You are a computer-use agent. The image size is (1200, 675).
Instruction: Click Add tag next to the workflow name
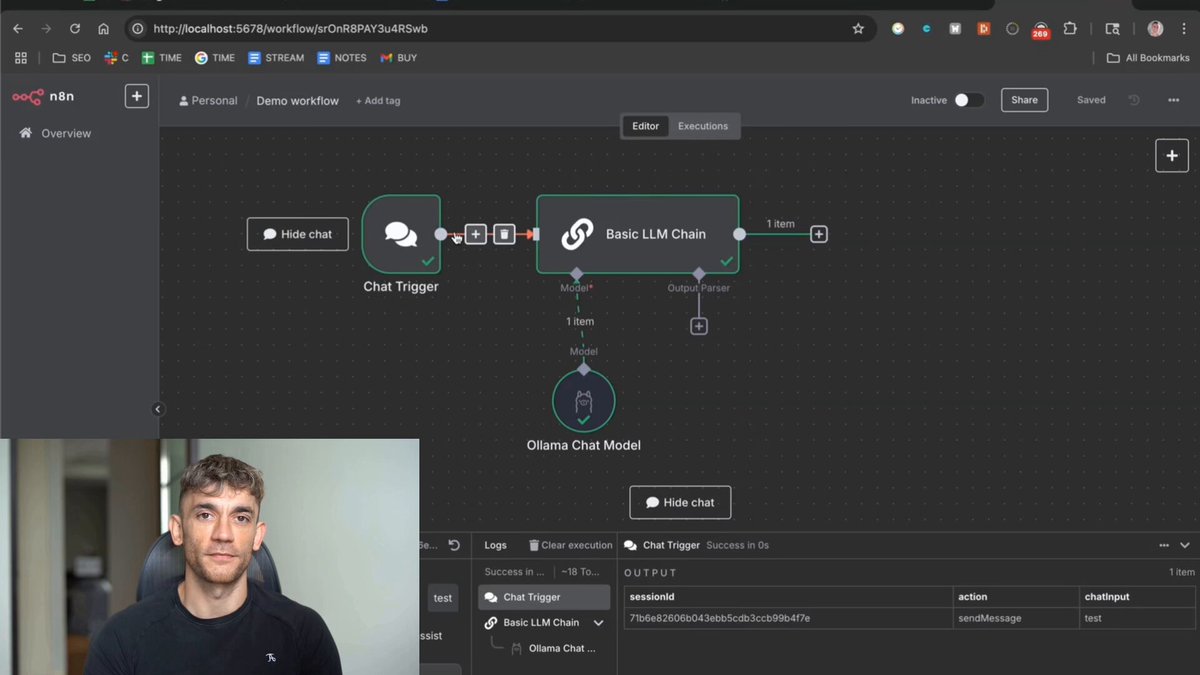tap(378, 101)
